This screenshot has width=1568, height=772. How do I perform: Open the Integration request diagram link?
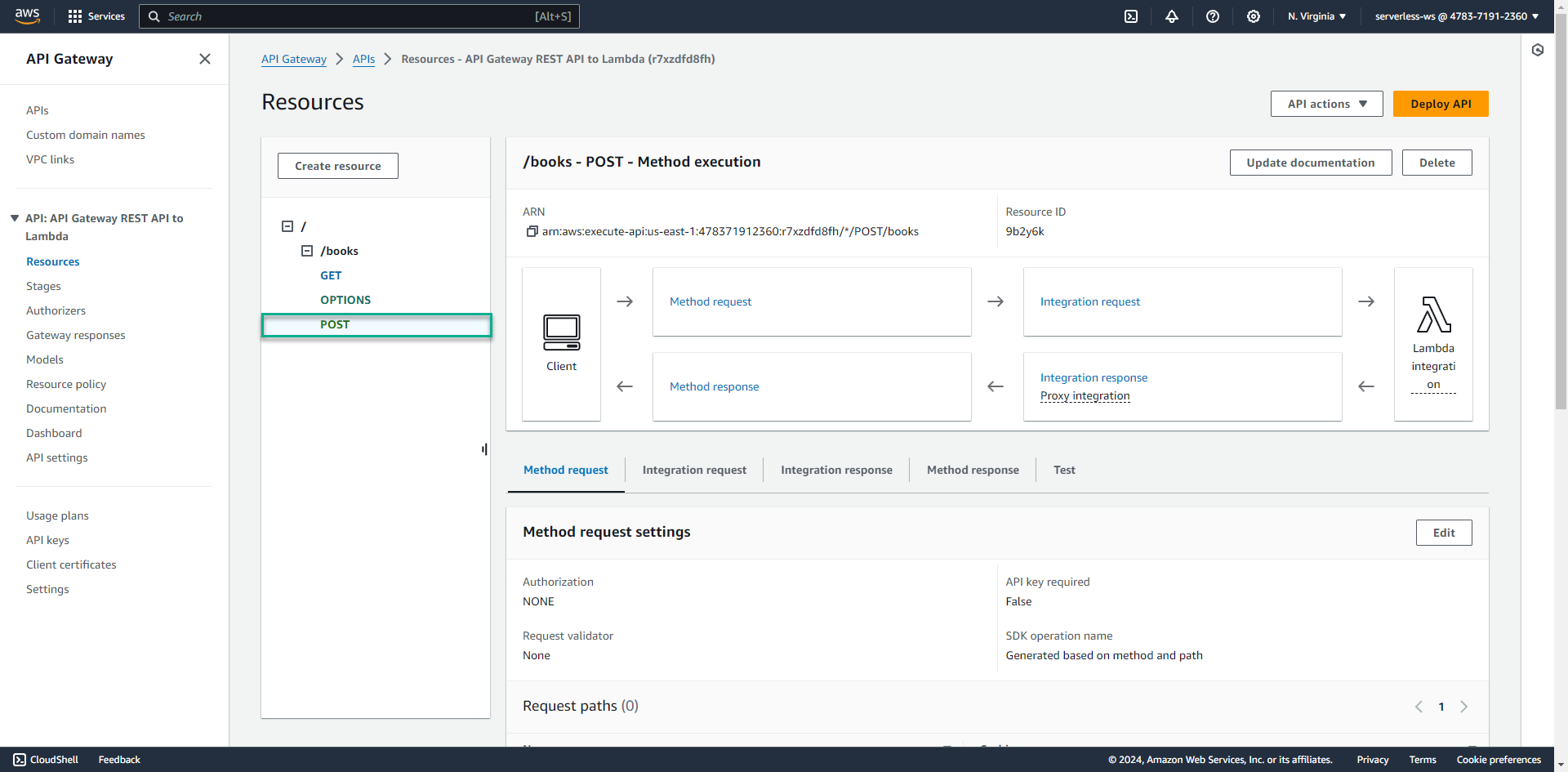tap(1090, 301)
